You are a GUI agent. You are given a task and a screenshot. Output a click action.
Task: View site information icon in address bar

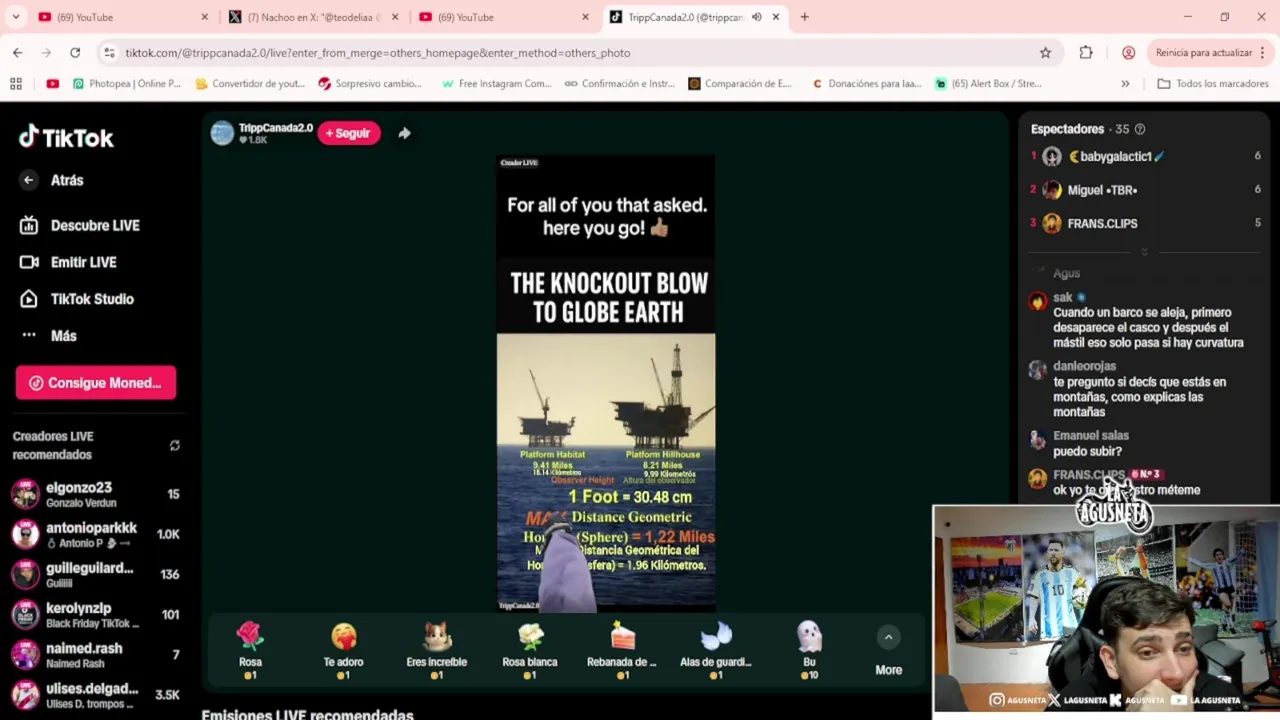109,52
